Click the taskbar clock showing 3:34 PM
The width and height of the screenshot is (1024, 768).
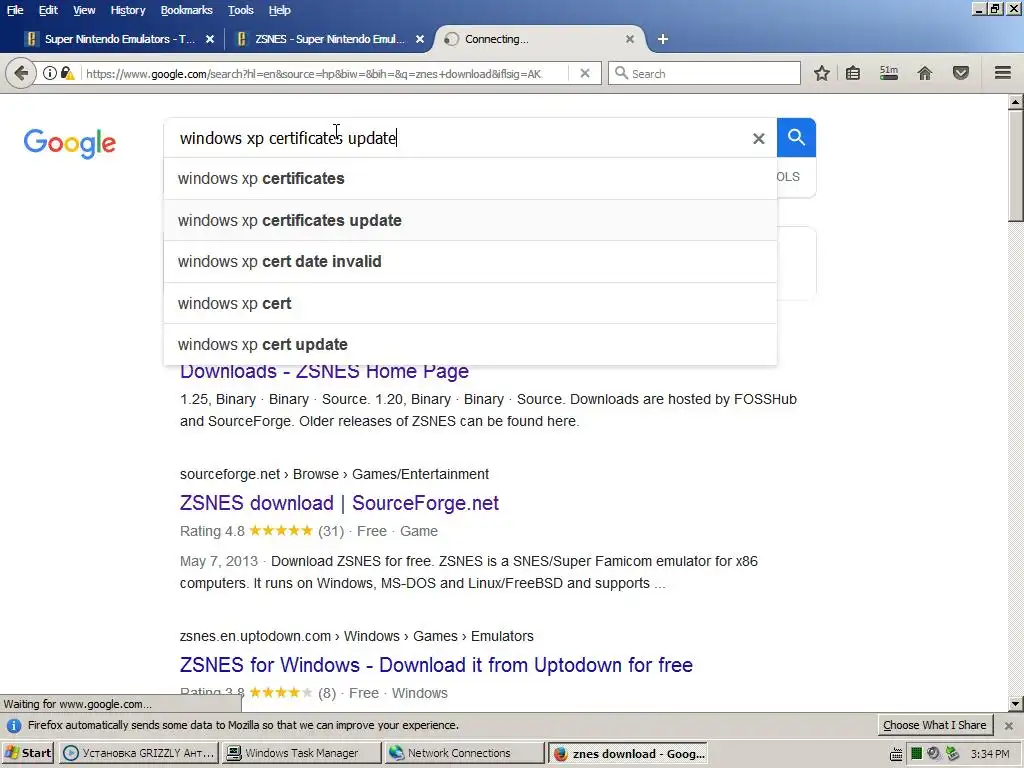[x=990, y=754]
